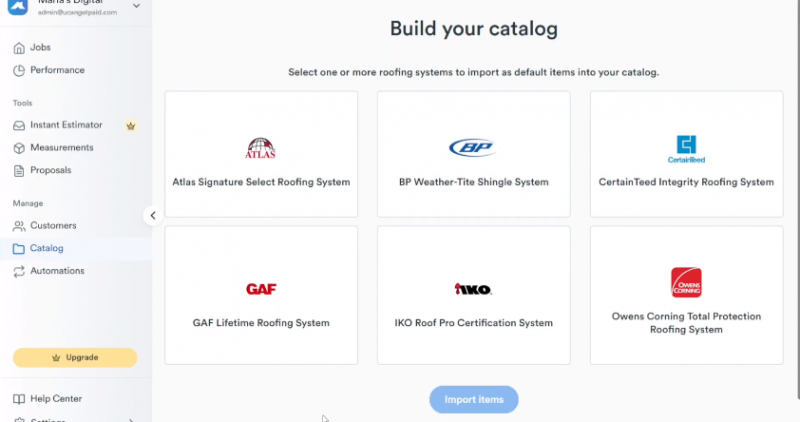Click the Jobs briefcase icon in sidebar

coord(19,48)
